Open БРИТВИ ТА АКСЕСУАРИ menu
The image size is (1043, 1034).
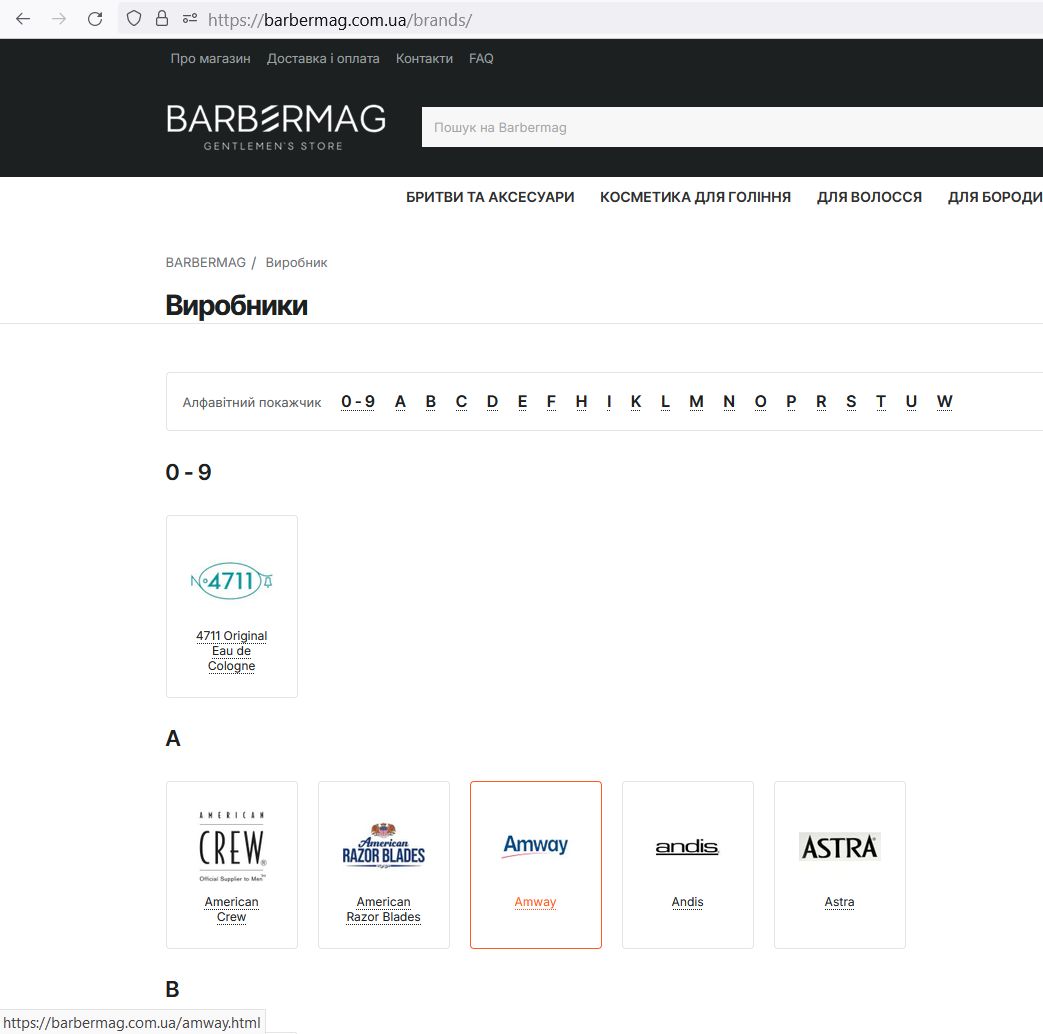point(490,197)
